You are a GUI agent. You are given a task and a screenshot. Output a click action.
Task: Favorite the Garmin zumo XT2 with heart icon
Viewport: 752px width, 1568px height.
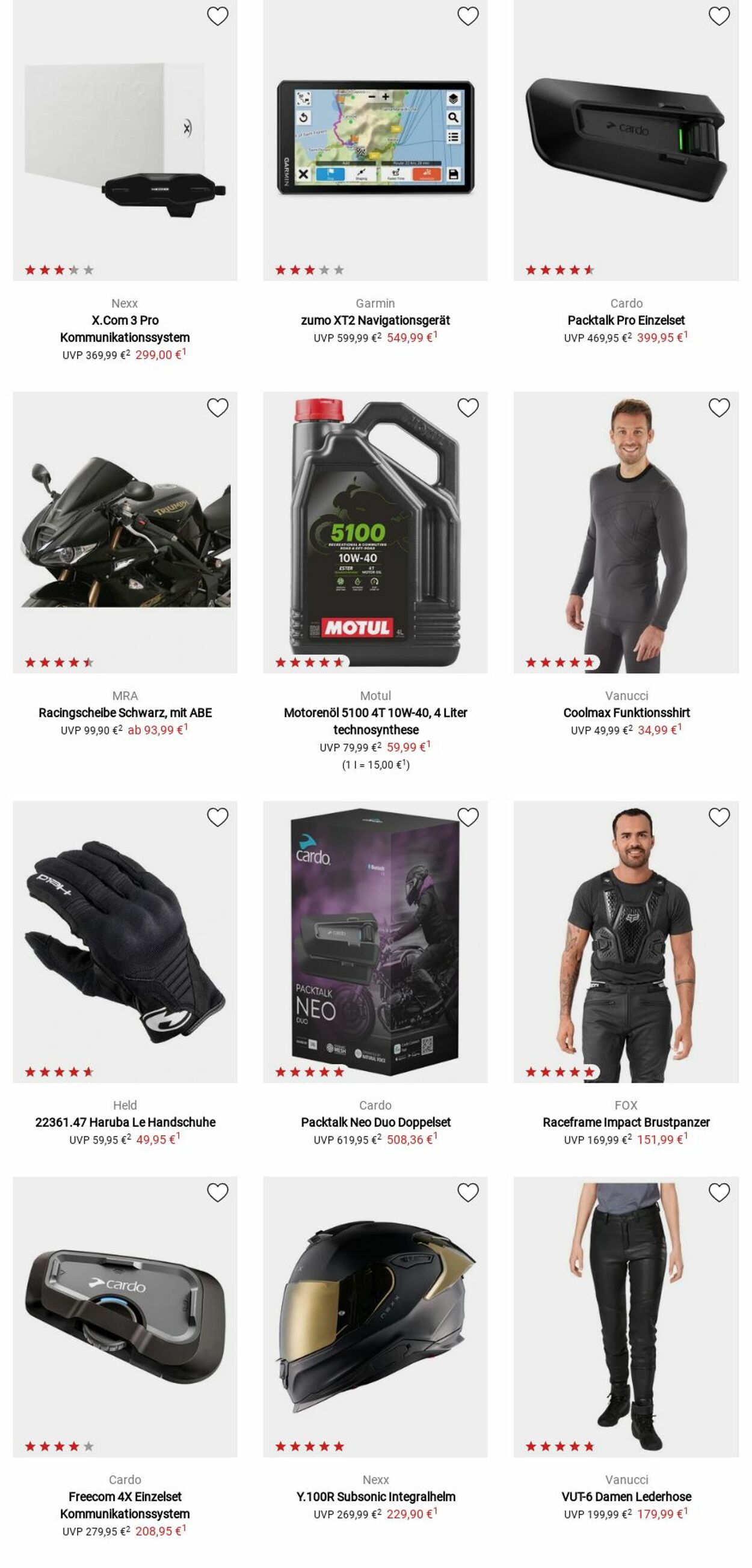point(467,16)
